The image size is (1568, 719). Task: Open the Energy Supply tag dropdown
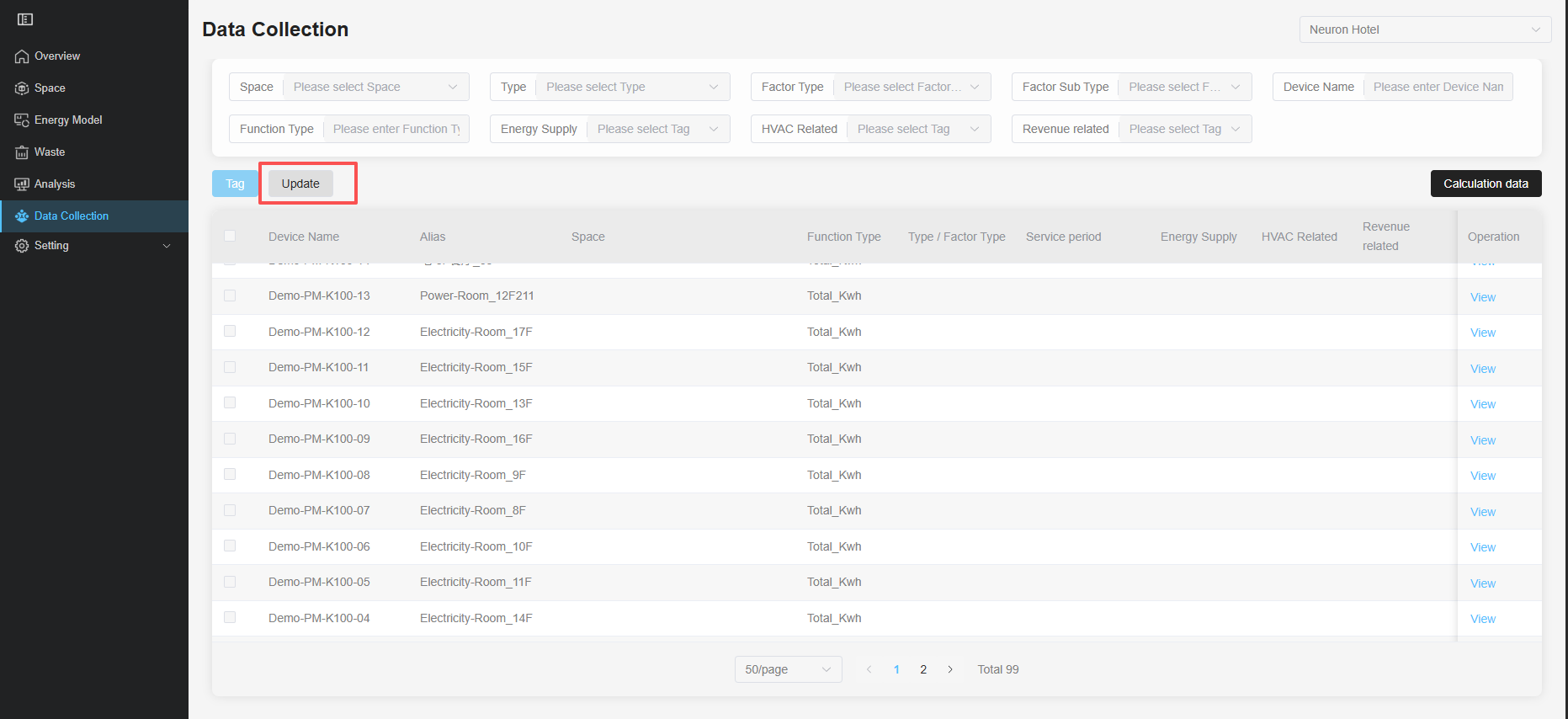656,129
